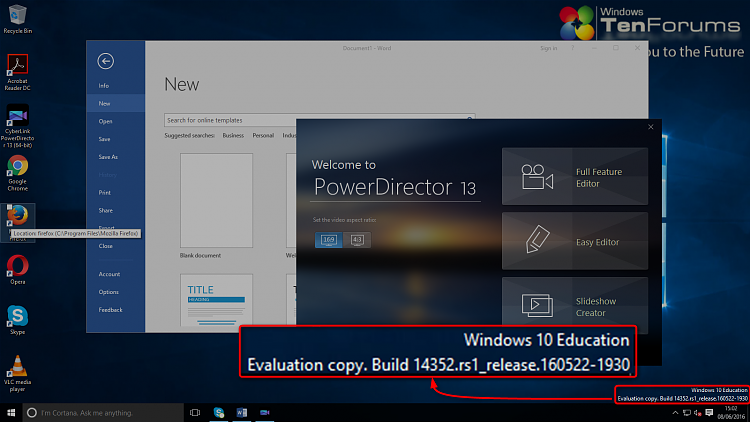Click the Business suggested search link
This screenshot has height=422, width=750.
[233, 135]
